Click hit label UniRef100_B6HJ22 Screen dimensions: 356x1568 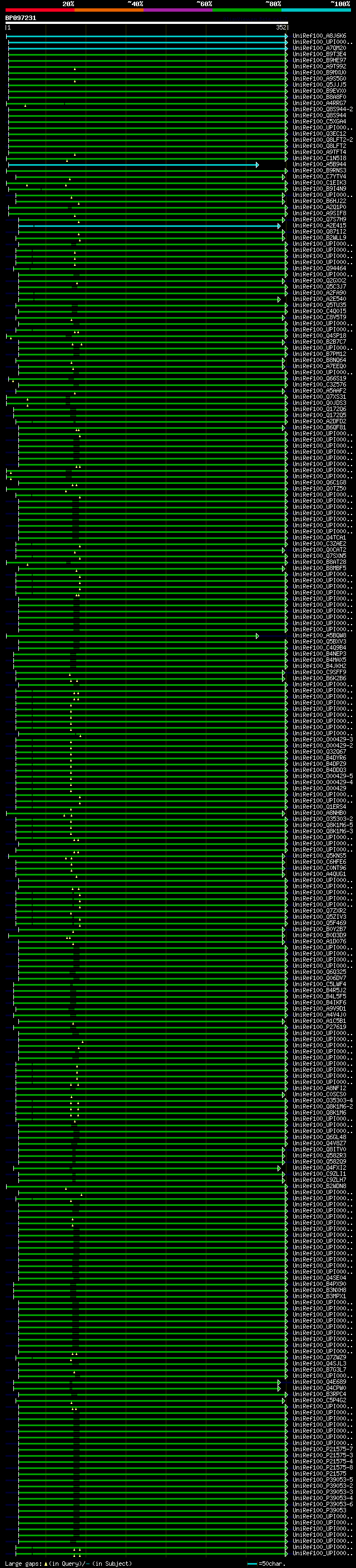point(319,201)
